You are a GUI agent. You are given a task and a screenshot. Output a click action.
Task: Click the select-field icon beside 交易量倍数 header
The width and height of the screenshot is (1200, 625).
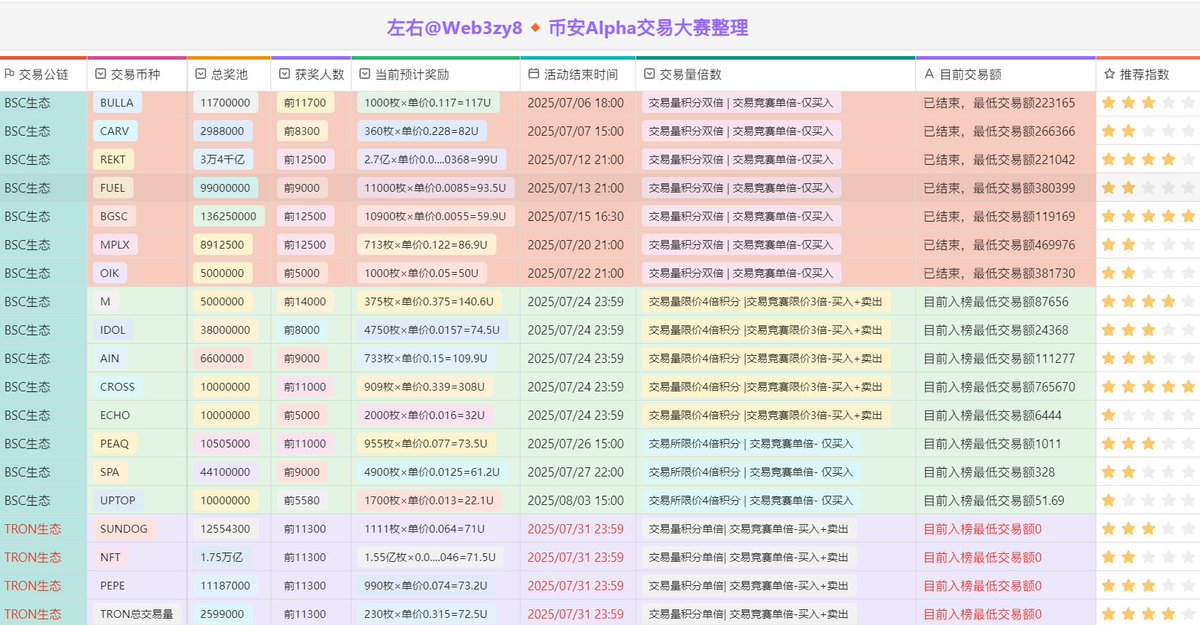point(650,74)
